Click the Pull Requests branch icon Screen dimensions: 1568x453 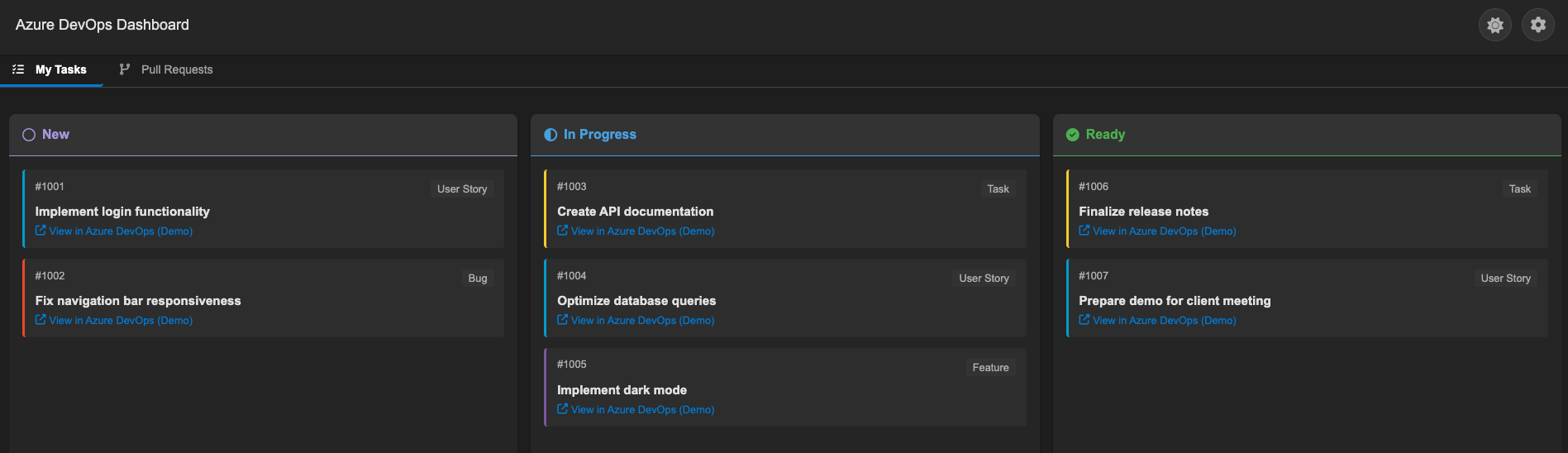(125, 69)
